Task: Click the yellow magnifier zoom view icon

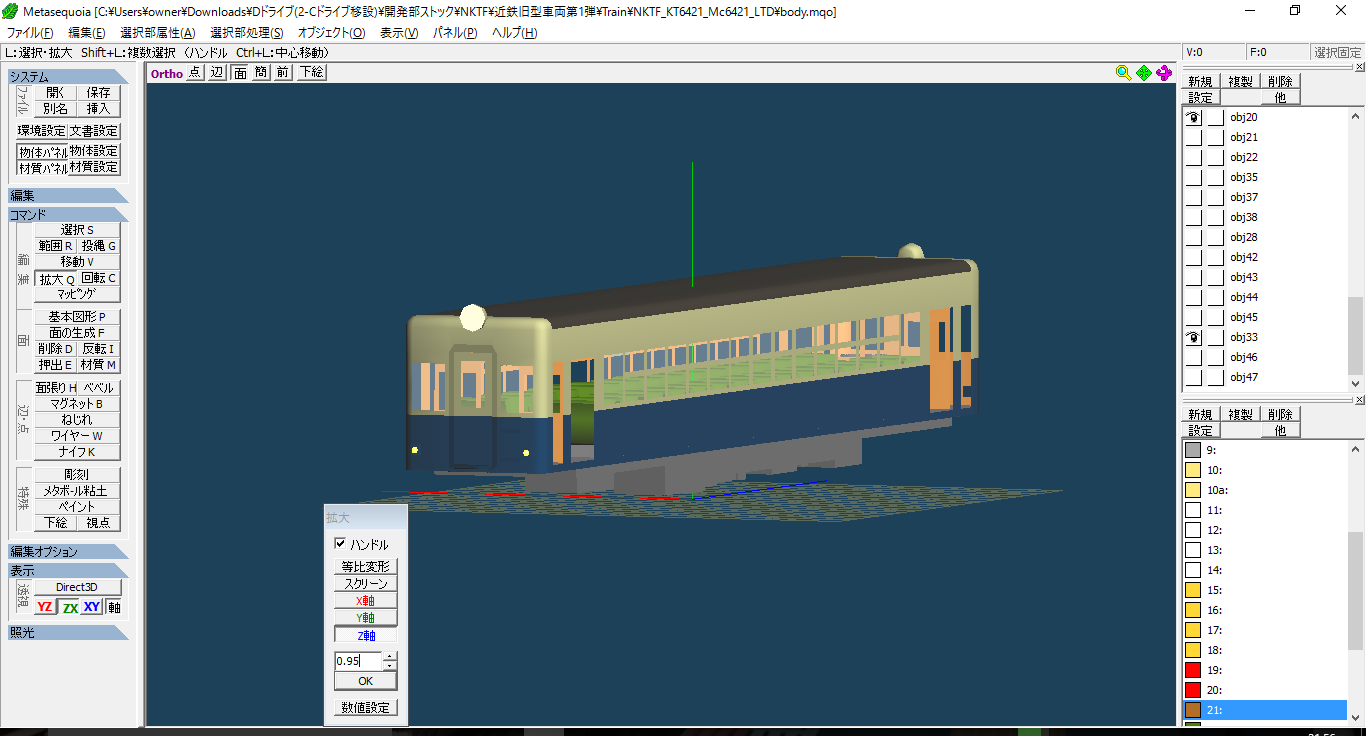Action: [1124, 73]
